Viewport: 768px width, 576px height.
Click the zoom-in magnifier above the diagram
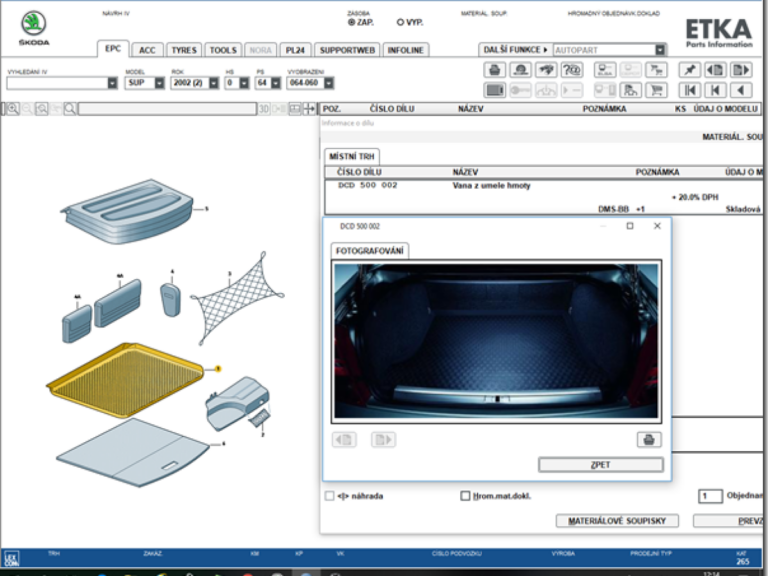coord(10,109)
